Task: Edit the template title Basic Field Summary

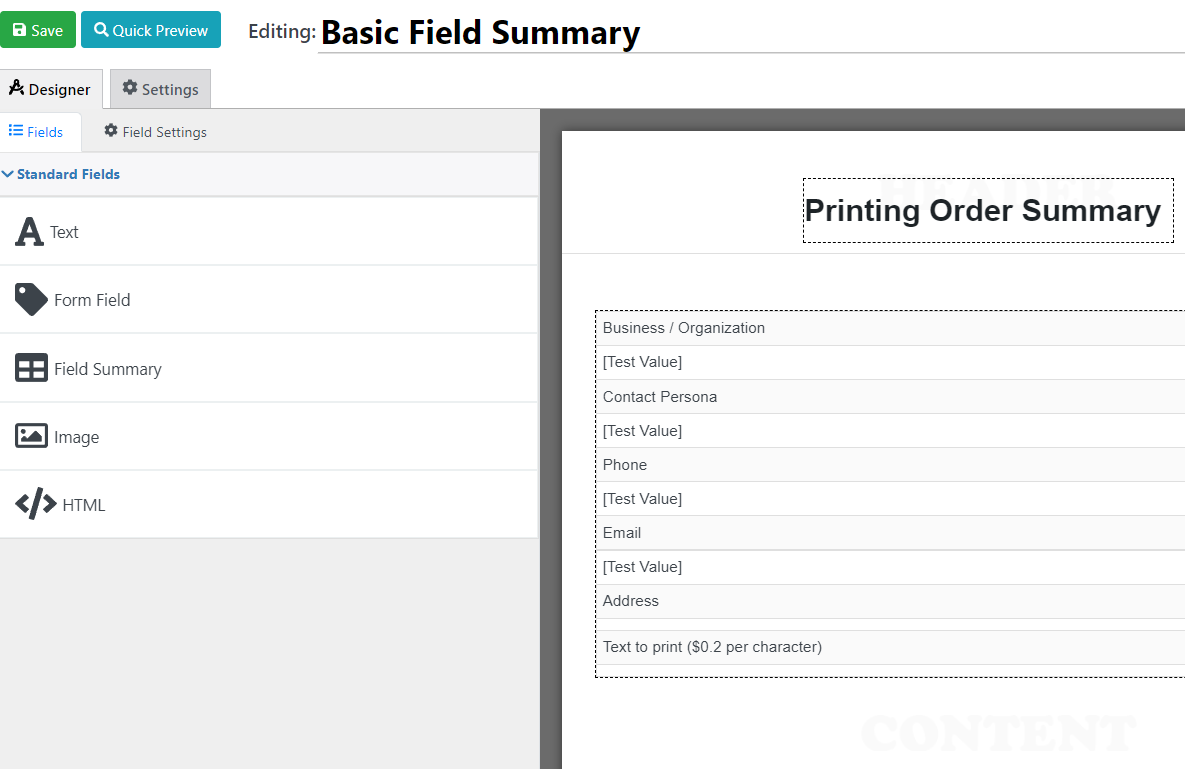Action: tap(480, 33)
